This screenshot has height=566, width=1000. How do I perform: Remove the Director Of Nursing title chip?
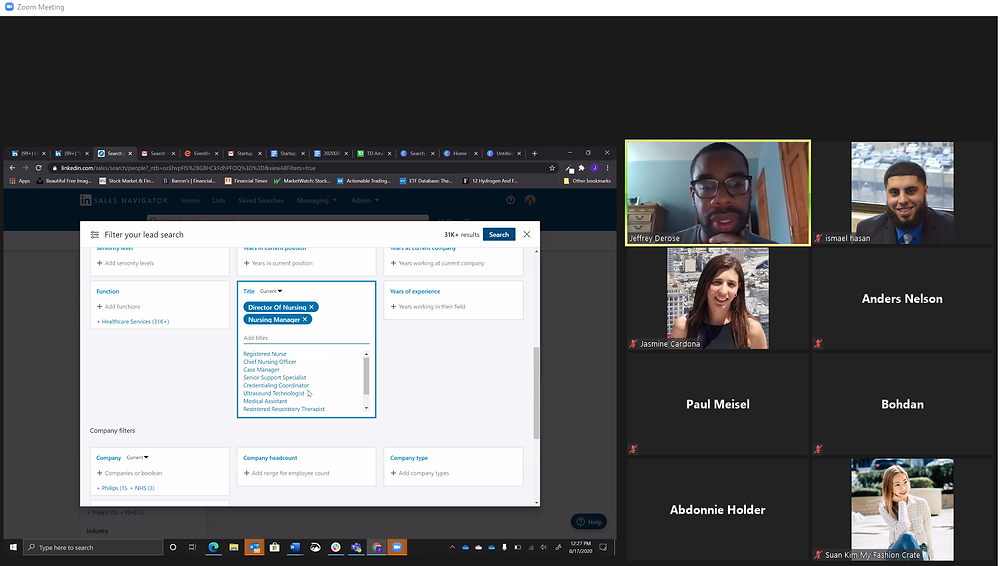(x=311, y=307)
